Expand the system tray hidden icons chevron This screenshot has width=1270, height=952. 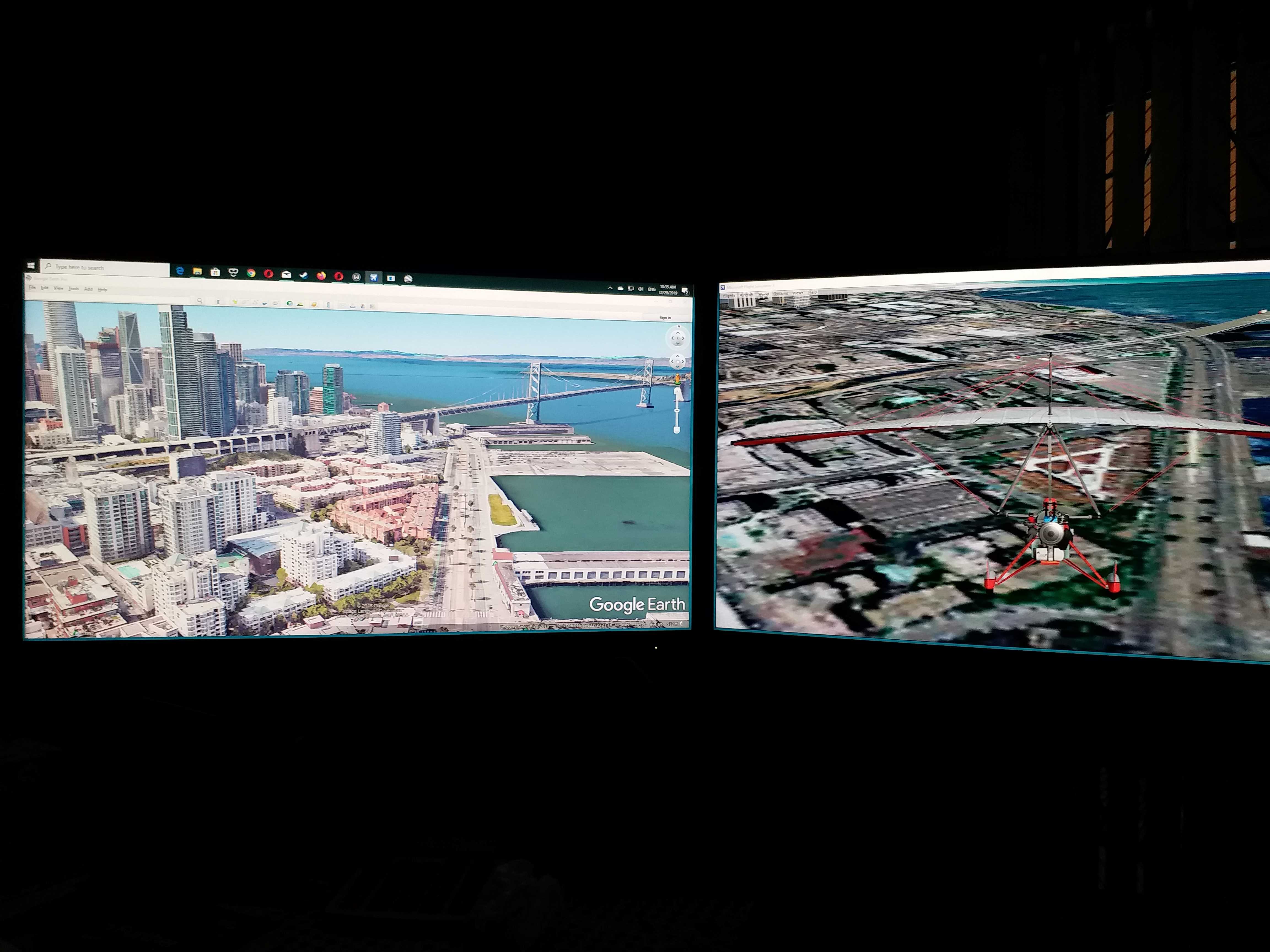[610, 288]
